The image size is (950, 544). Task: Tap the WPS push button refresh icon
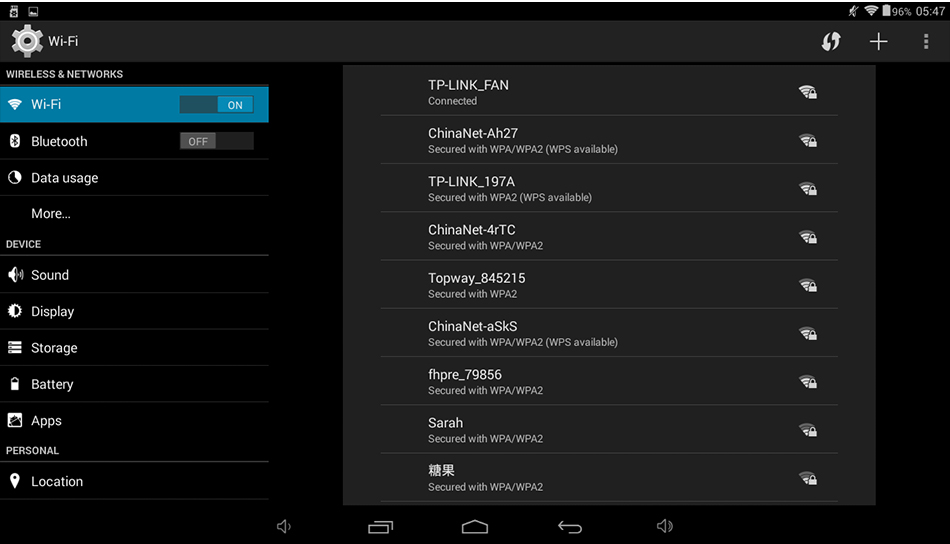point(830,41)
